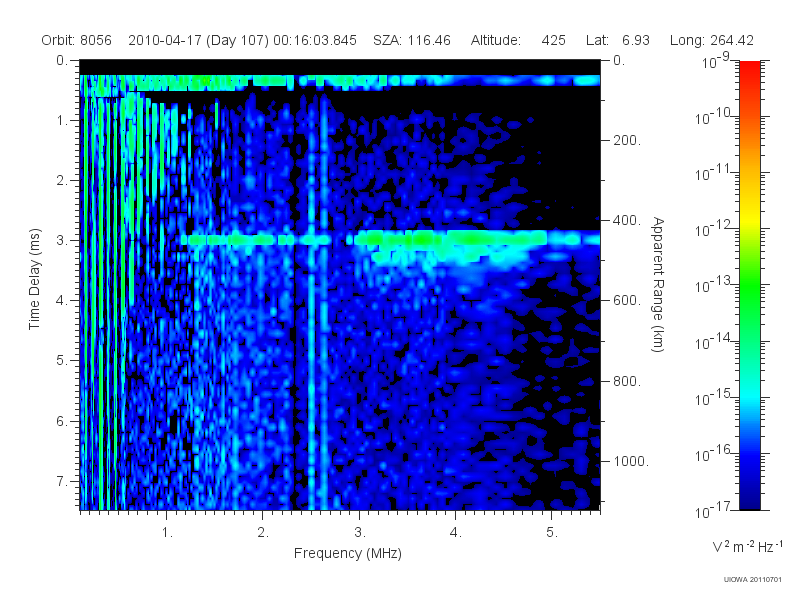The height and width of the screenshot is (600, 800).
Task: Click the '6.' time delay tick label
Action: (x=62, y=421)
